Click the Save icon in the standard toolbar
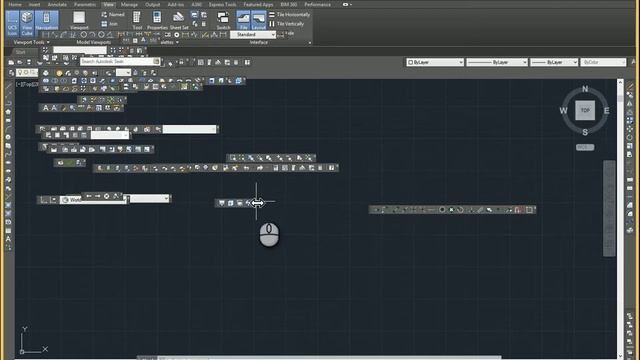This screenshot has width=640, height=360. pyautogui.click(x=29, y=62)
